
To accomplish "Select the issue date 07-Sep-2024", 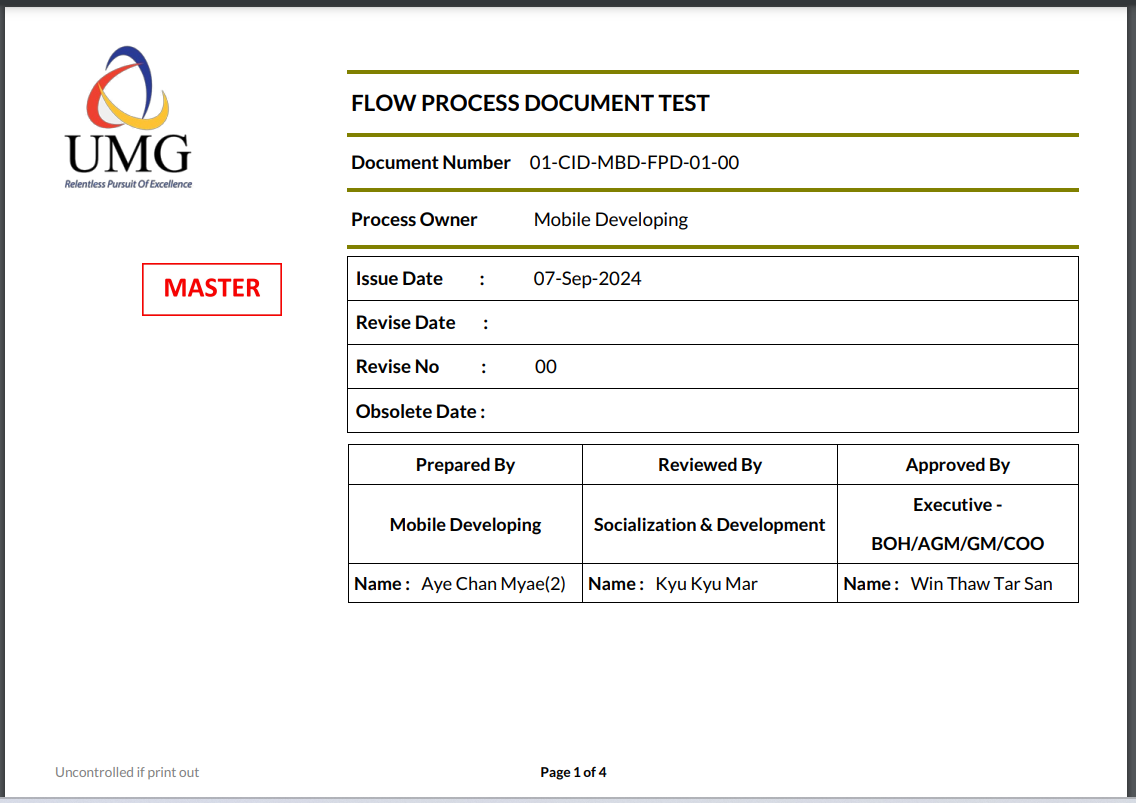I will [x=587, y=279].
